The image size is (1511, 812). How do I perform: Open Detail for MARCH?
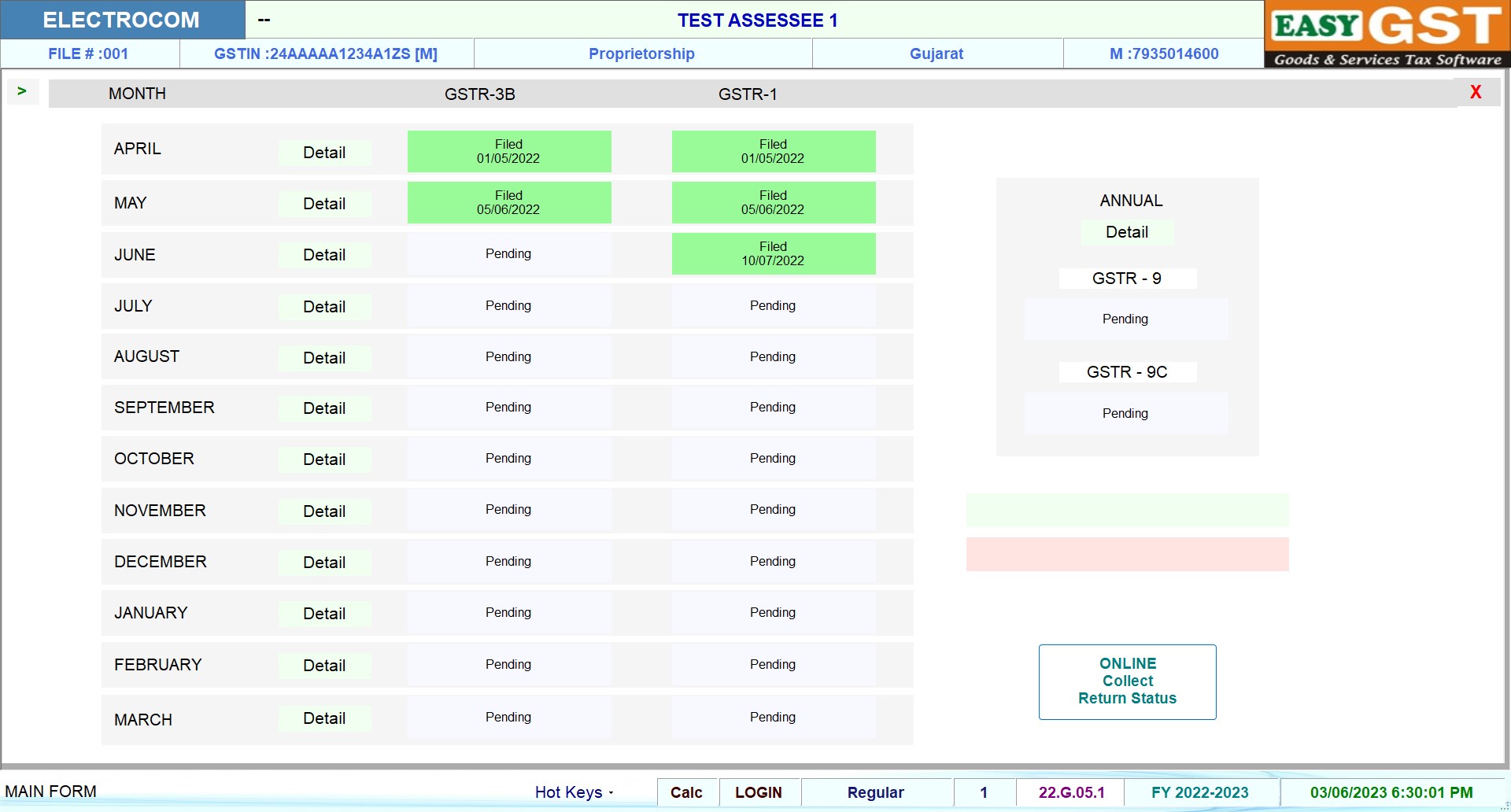click(324, 718)
